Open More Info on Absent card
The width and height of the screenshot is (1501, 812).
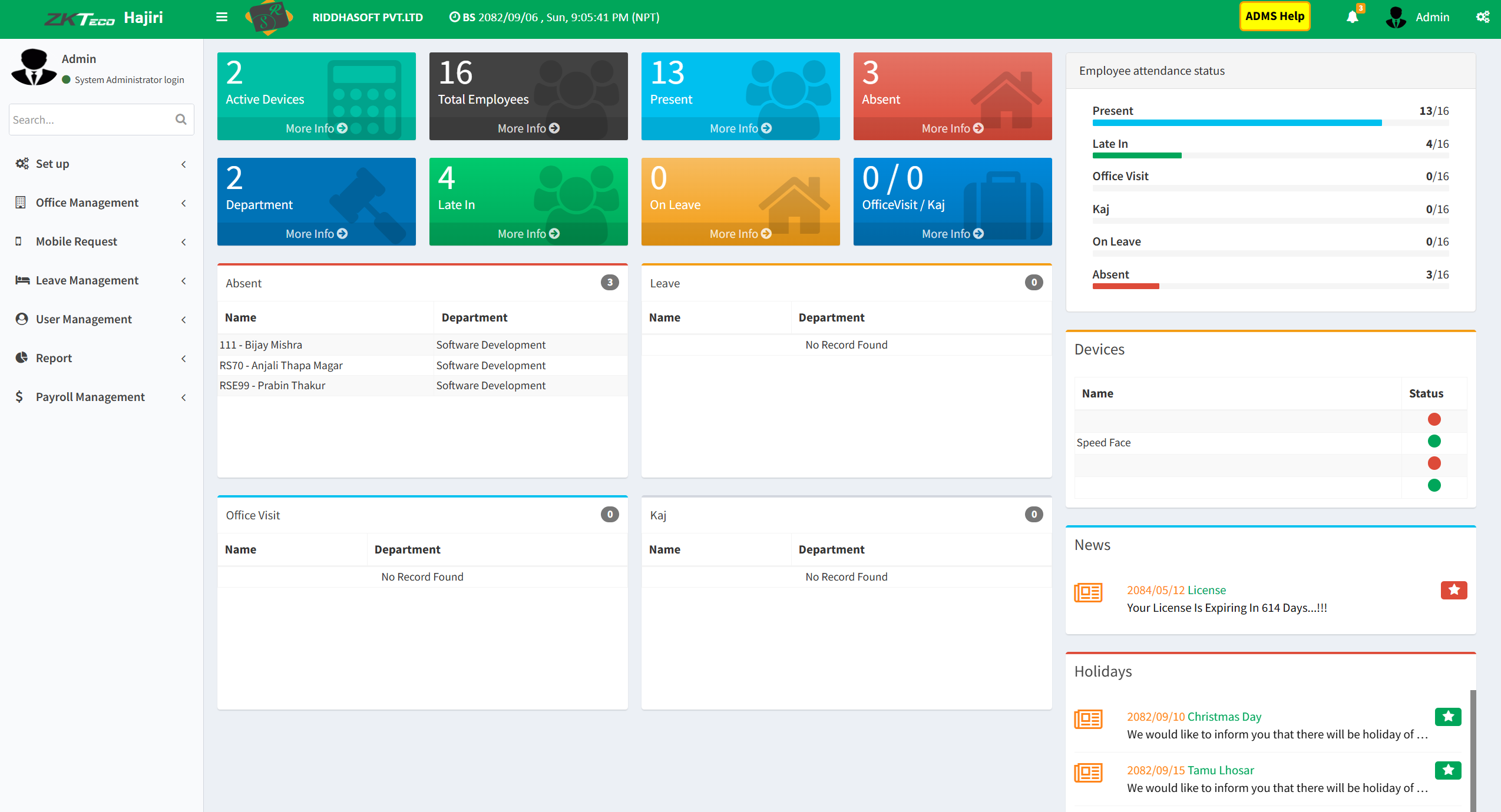(x=952, y=128)
